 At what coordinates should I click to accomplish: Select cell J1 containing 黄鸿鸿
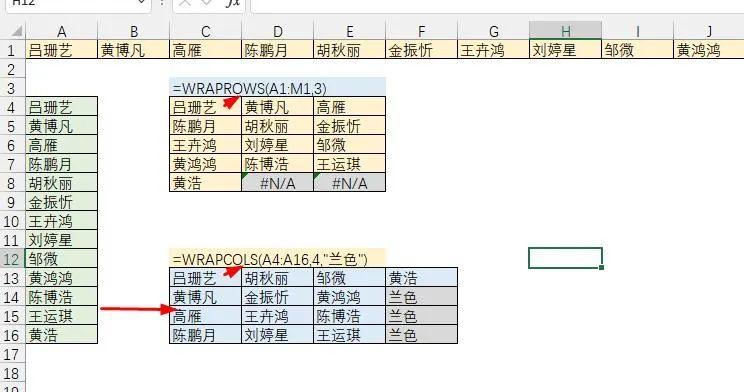coord(709,50)
